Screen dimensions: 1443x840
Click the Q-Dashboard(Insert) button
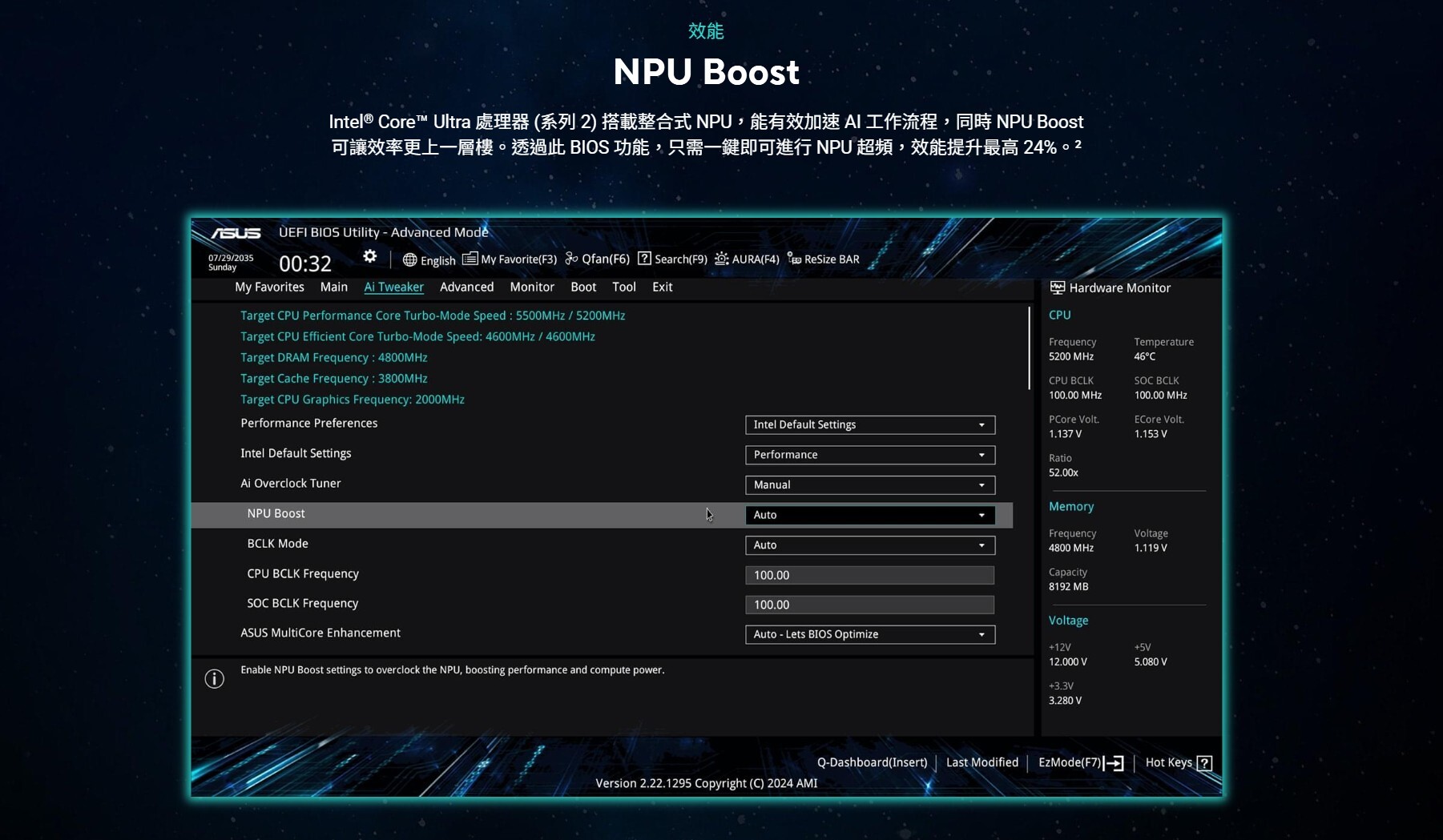click(x=872, y=762)
